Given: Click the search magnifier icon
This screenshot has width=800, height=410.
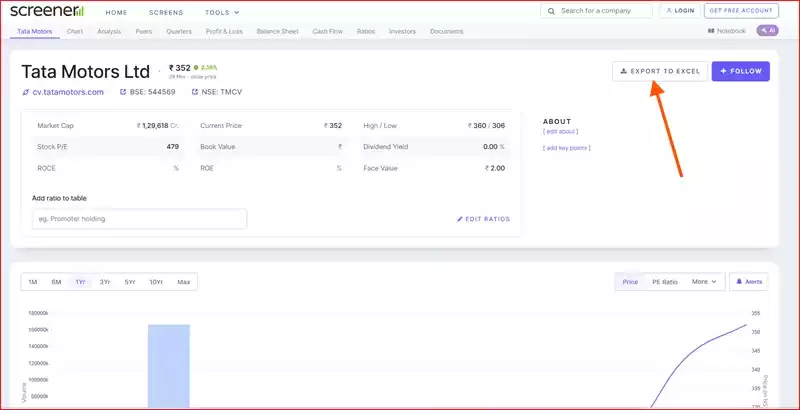Looking at the screenshot, I should 551,11.
